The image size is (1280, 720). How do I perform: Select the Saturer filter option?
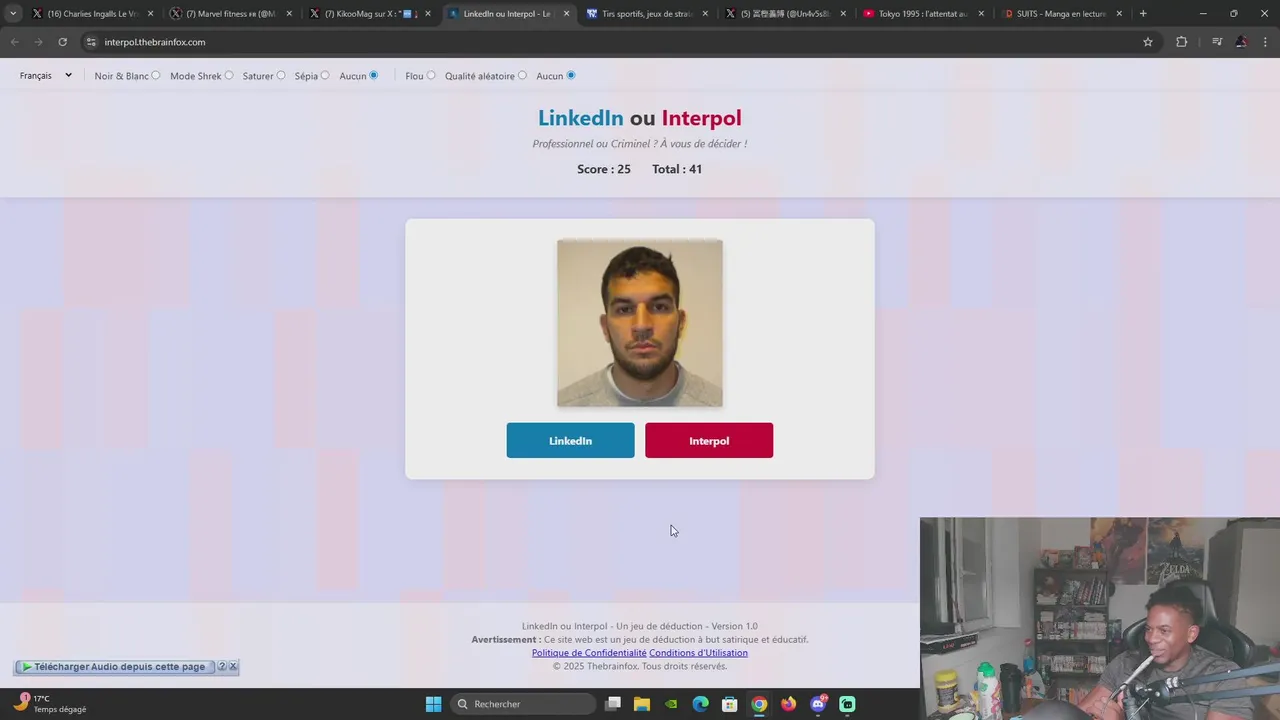click(x=281, y=76)
